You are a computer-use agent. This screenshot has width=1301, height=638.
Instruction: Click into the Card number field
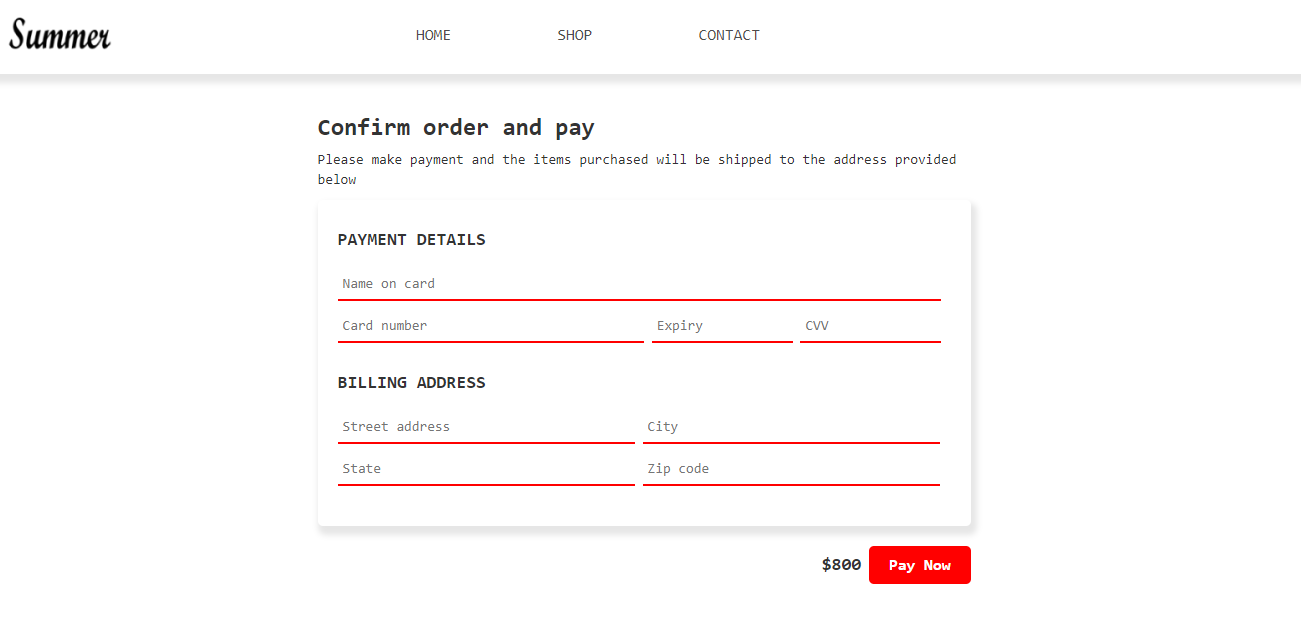pyautogui.click(x=490, y=326)
